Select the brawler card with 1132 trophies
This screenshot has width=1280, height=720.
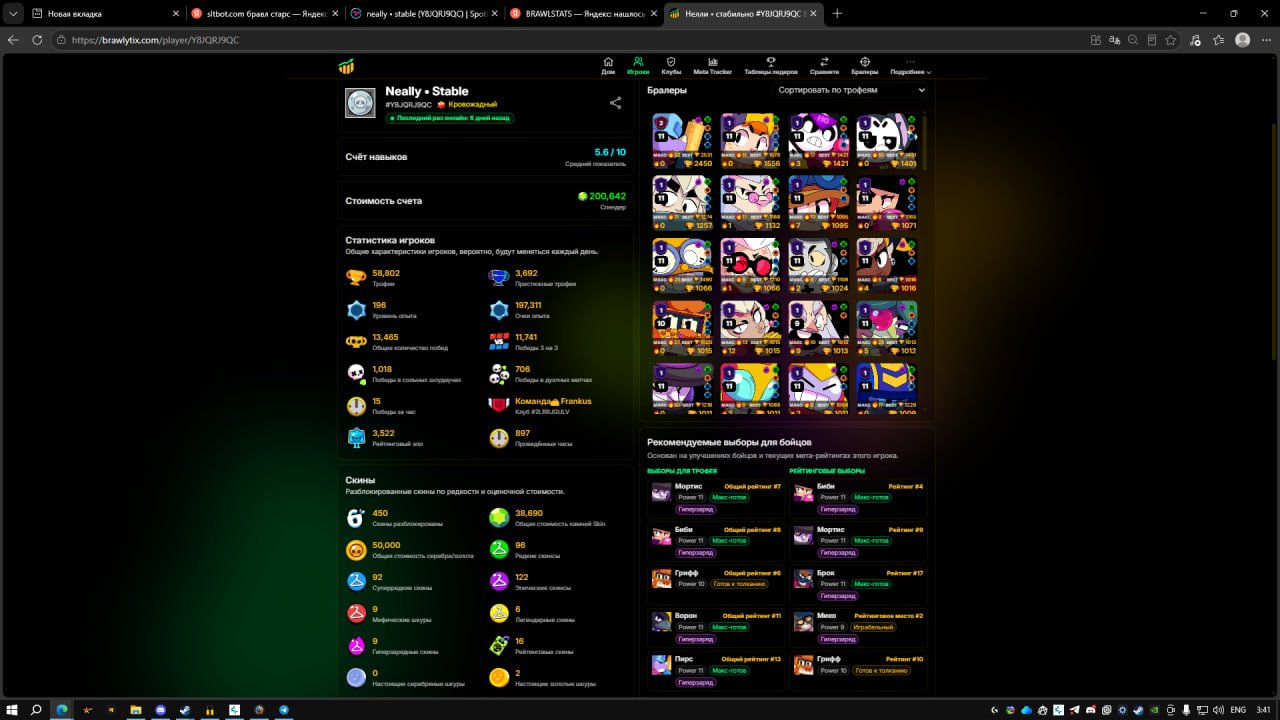pos(751,203)
